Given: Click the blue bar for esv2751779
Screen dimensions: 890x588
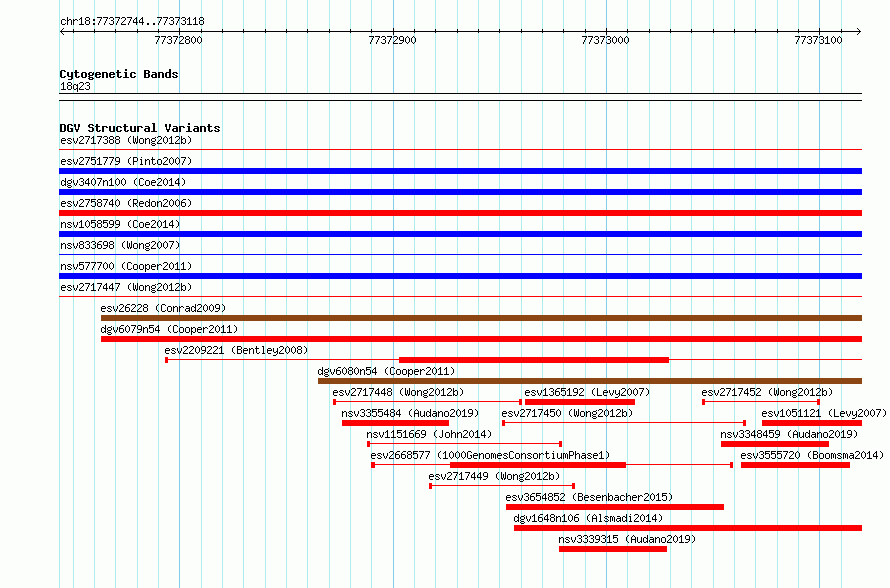Looking at the screenshot, I should pos(460,171).
